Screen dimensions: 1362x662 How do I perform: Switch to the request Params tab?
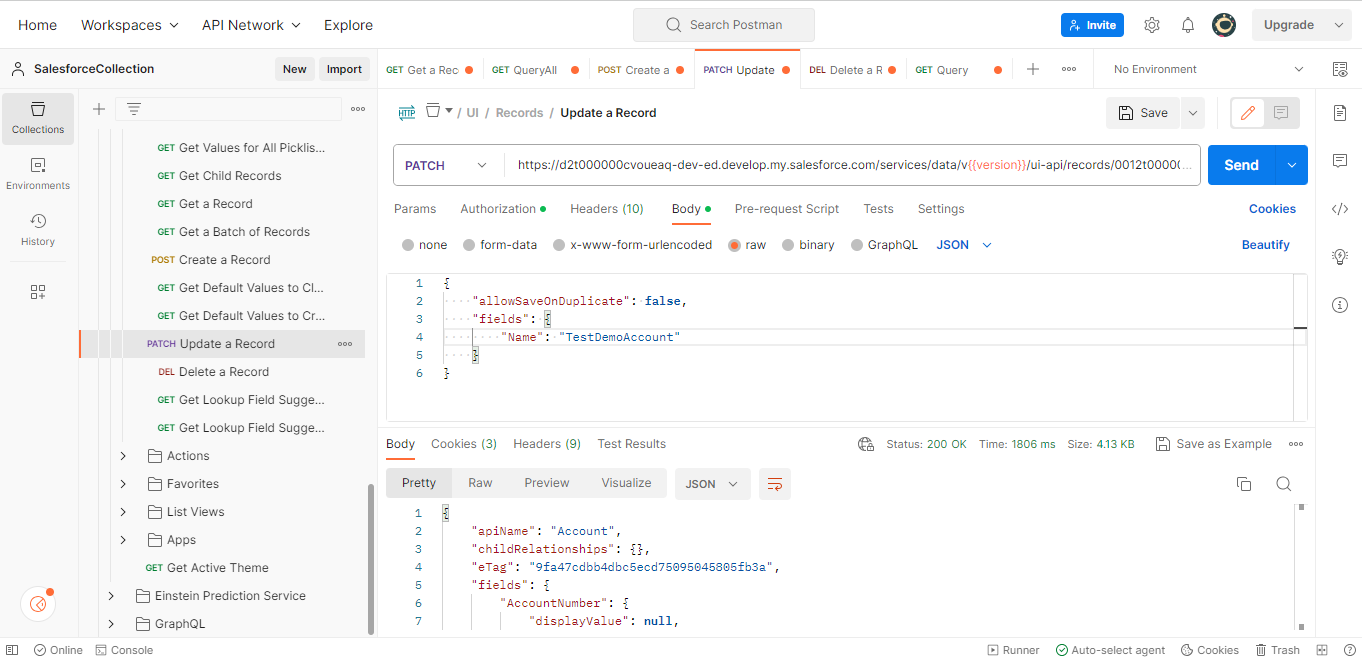pyautogui.click(x=415, y=209)
